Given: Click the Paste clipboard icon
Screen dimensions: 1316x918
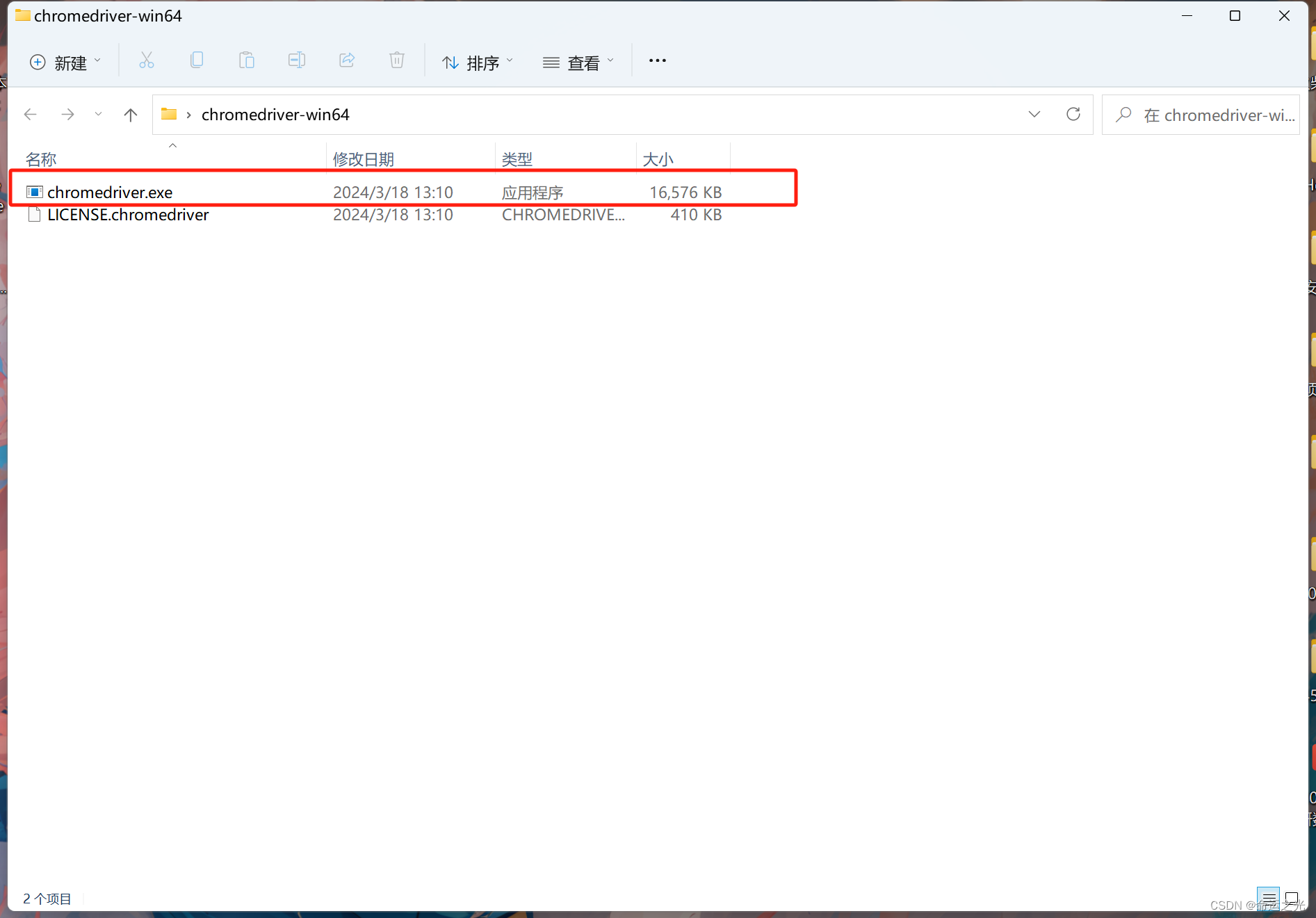Looking at the screenshot, I should 247,60.
